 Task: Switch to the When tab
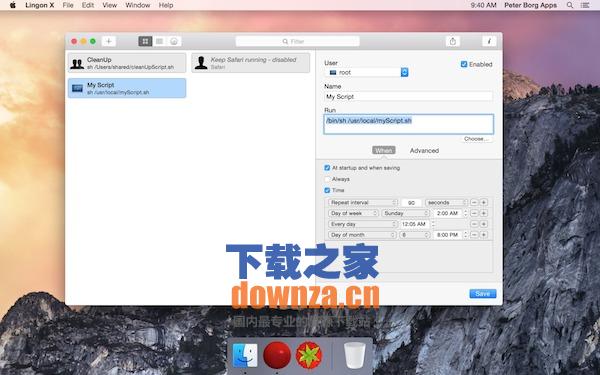tap(384, 150)
